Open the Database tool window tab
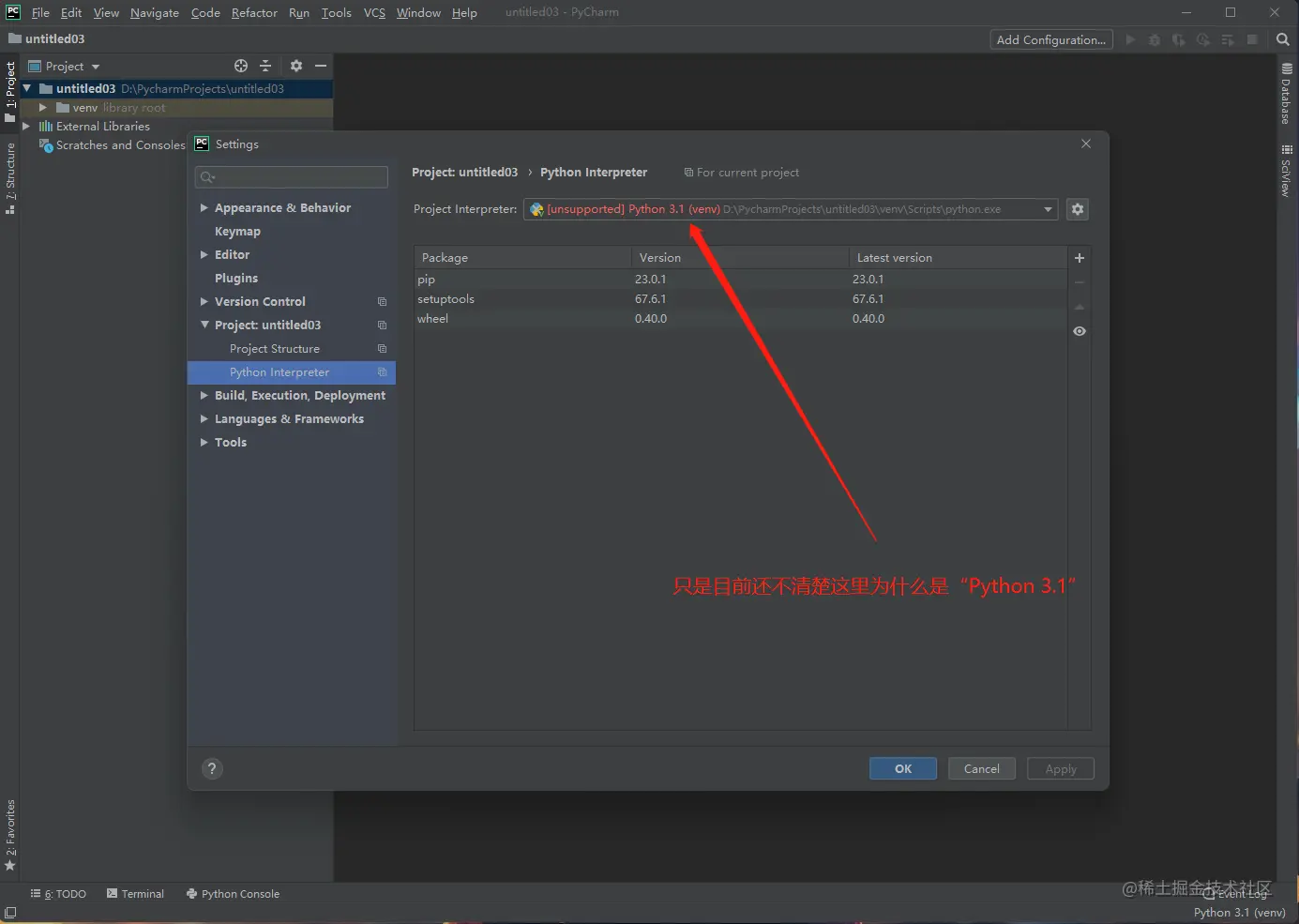The image size is (1299, 924). (1287, 94)
